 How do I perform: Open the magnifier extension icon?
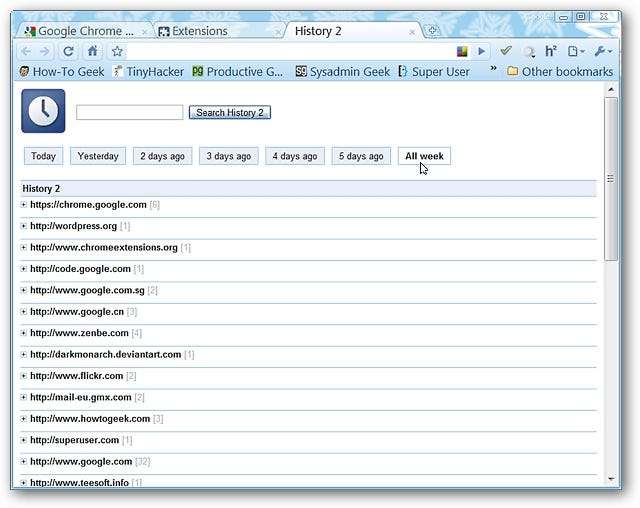(529, 52)
